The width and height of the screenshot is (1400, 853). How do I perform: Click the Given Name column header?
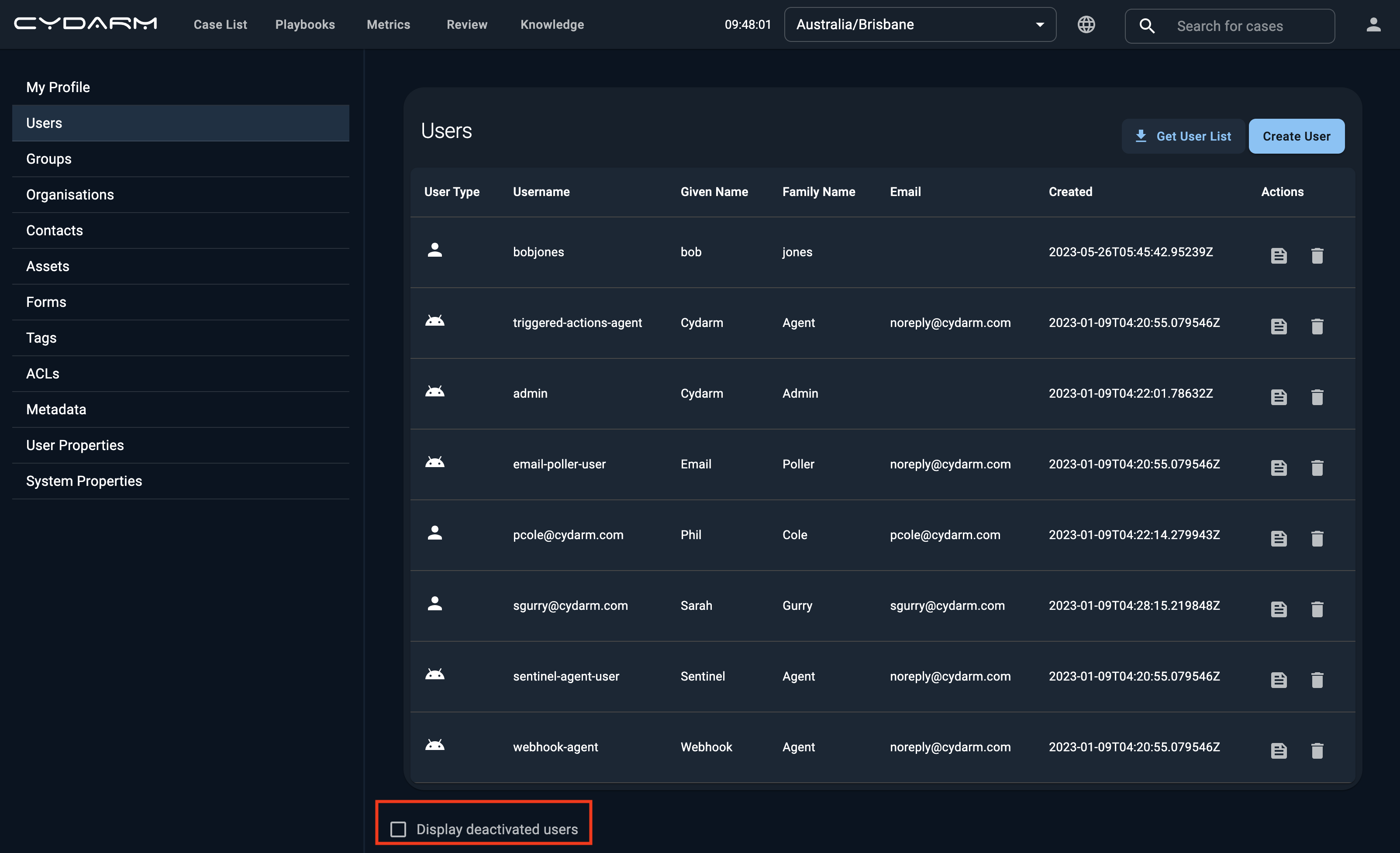714,192
